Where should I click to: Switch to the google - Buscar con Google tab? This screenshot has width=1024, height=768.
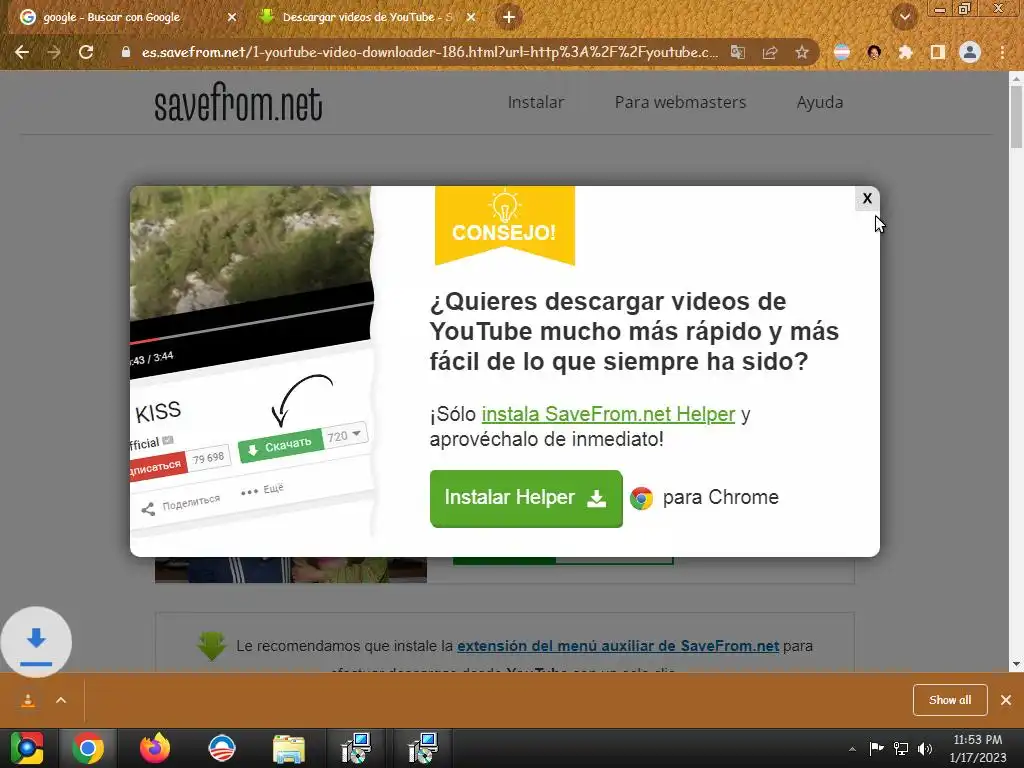pyautogui.click(x=127, y=17)
